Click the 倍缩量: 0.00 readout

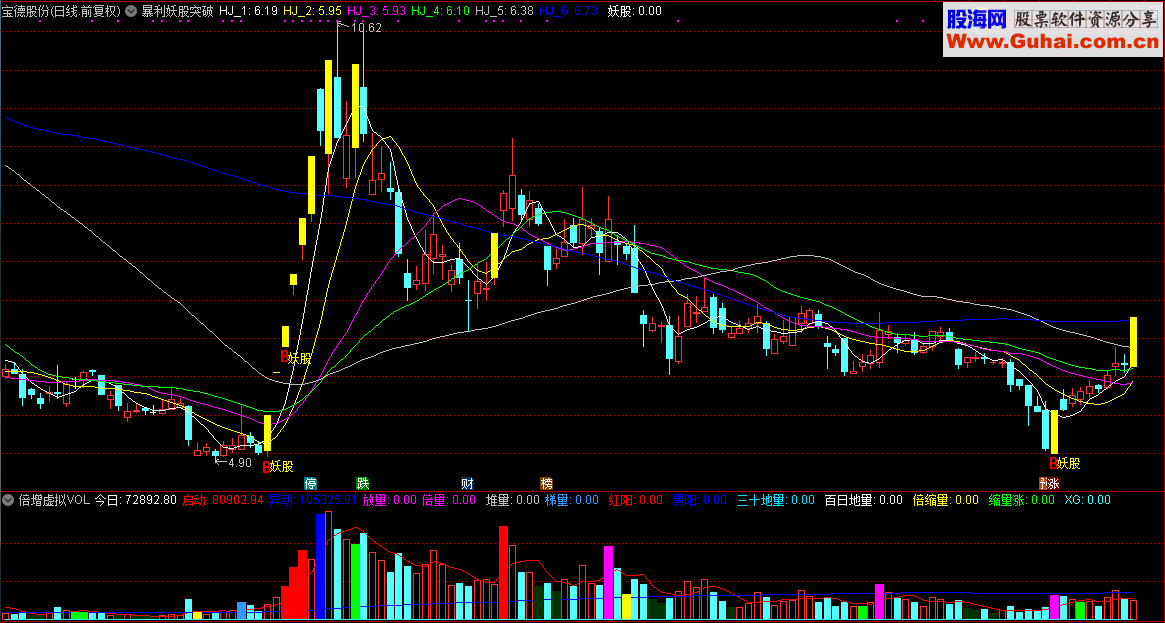tap(945, 500)
